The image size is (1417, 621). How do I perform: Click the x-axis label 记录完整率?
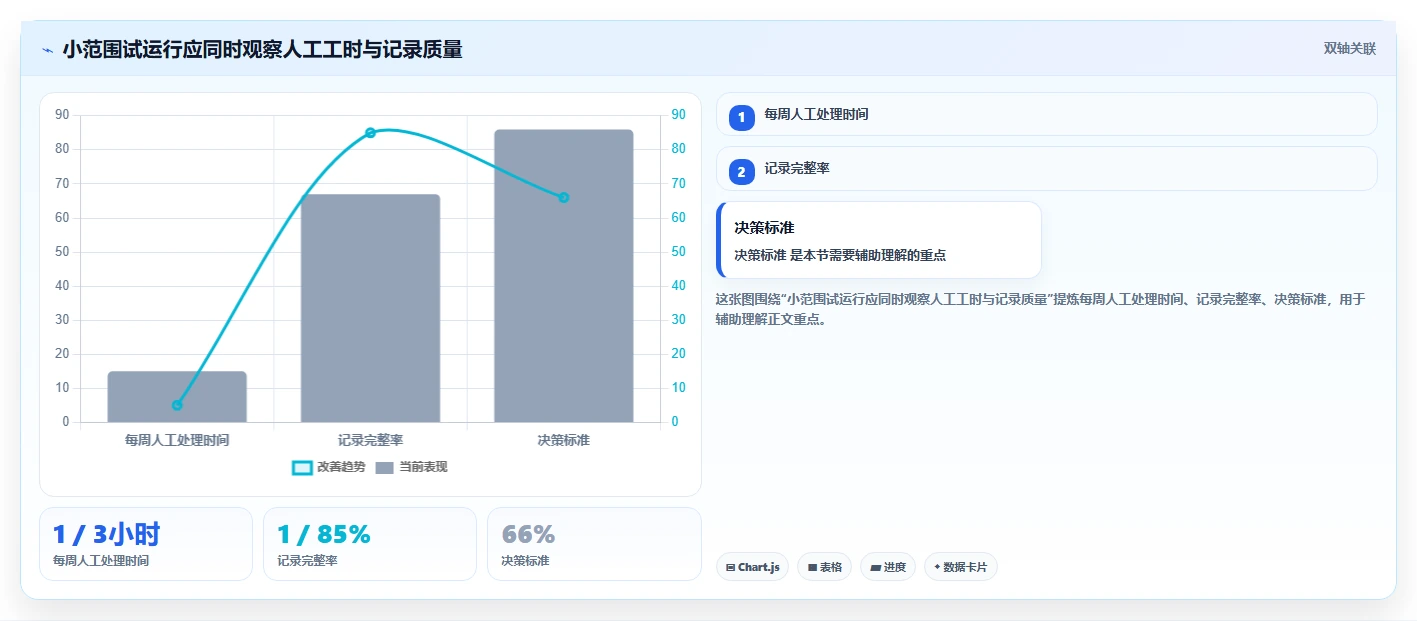click(x=370, y=440)
